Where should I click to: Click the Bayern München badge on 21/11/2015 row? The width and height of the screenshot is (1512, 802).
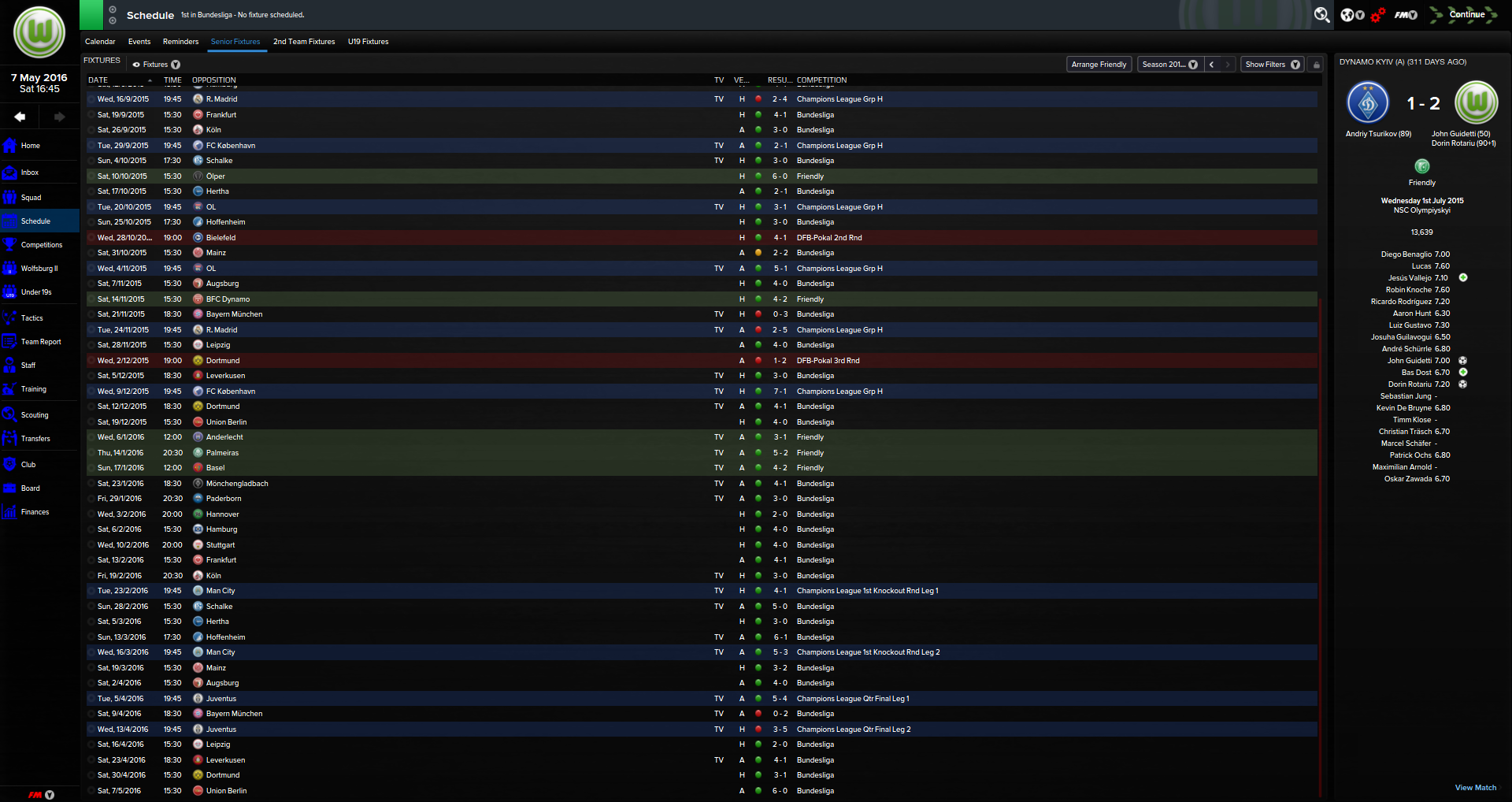click(x=198, y=314)
